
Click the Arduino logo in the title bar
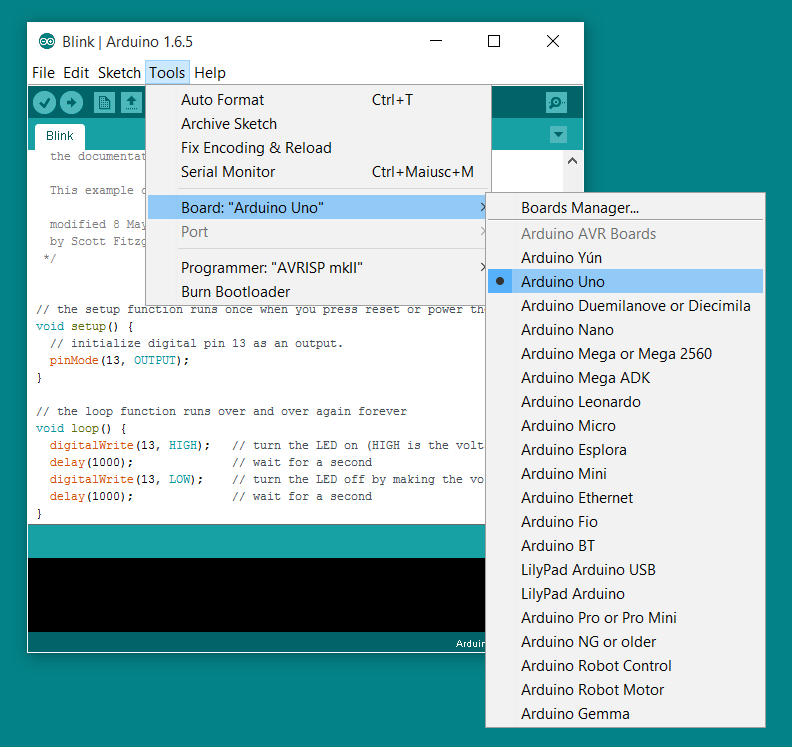click(47, 41)
